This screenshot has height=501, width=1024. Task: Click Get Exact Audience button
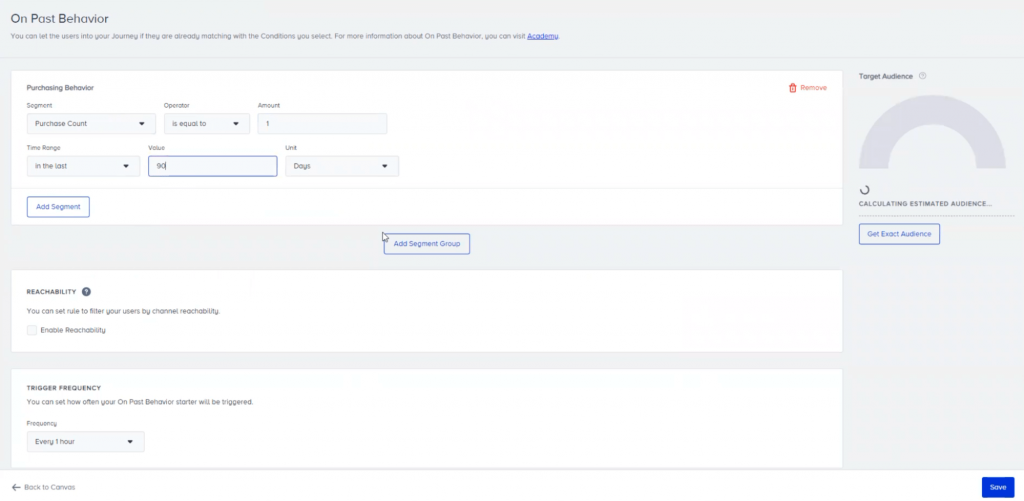899,234
